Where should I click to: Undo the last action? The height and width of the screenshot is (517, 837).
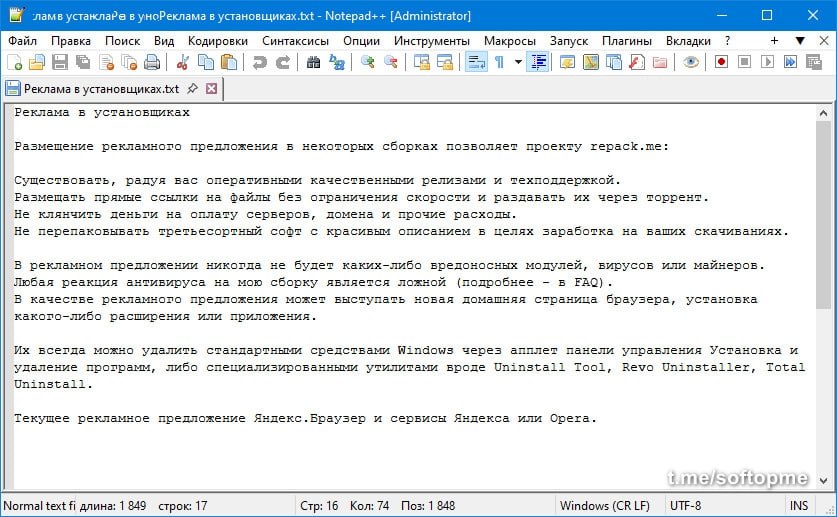click(259, 62)
